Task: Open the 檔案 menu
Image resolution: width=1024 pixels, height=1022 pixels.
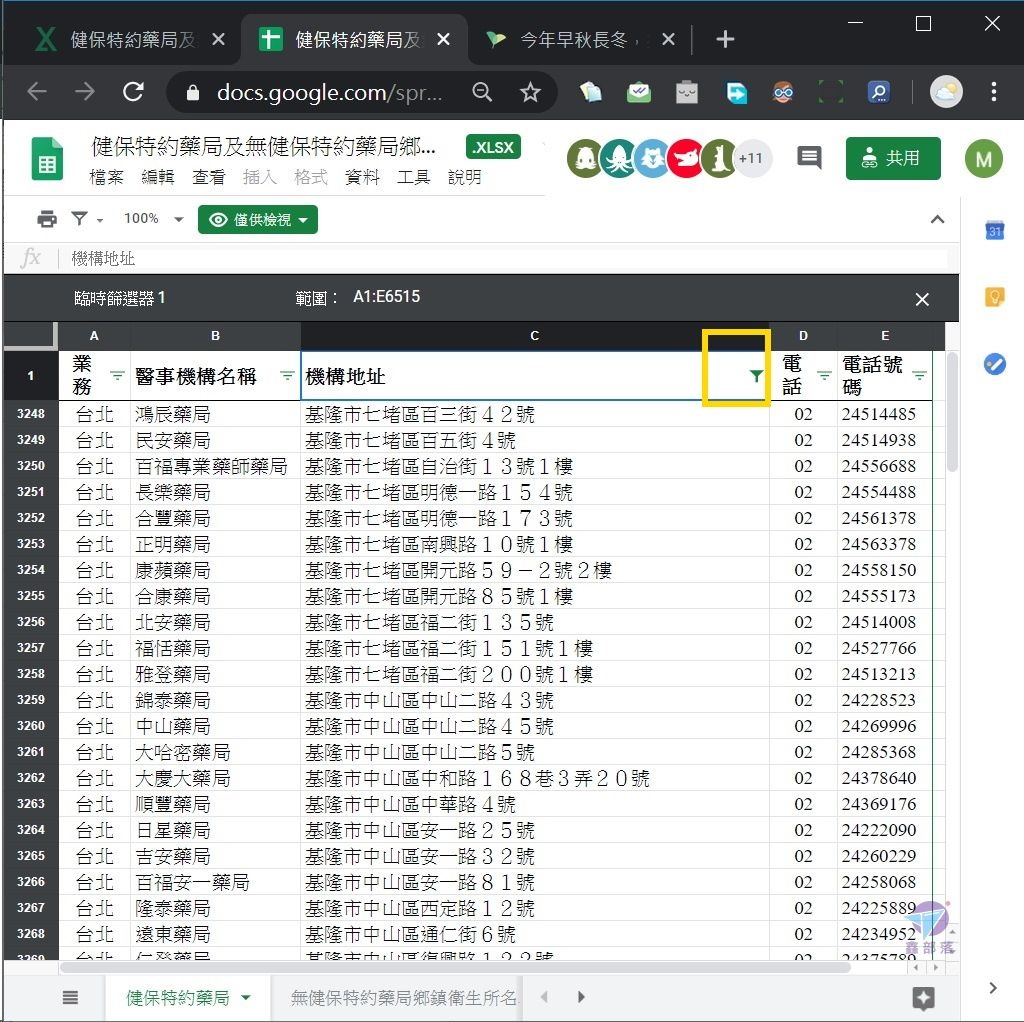Action: pos(106,177)
